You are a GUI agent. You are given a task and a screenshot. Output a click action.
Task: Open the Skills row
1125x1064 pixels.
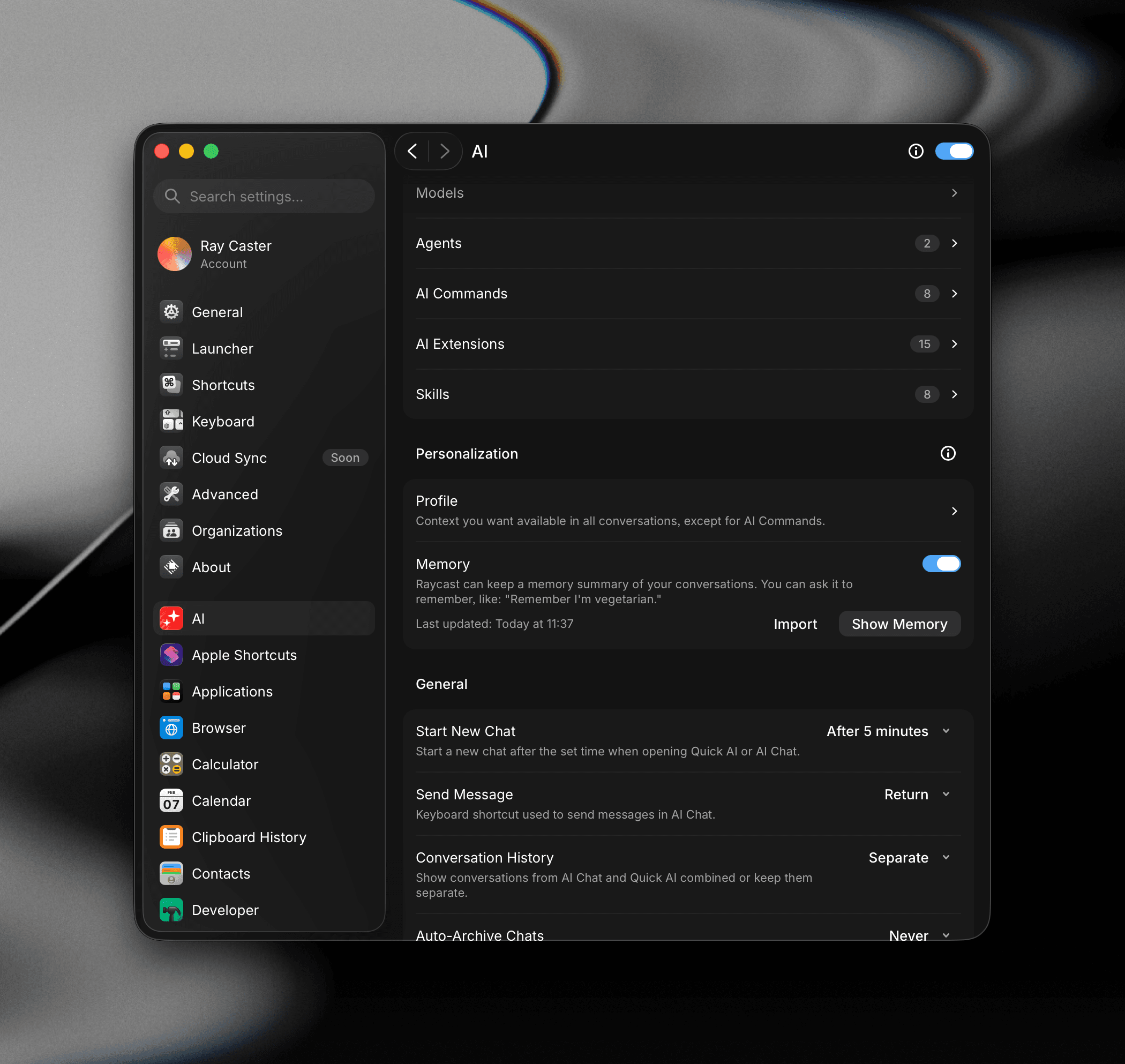point(688,394)
